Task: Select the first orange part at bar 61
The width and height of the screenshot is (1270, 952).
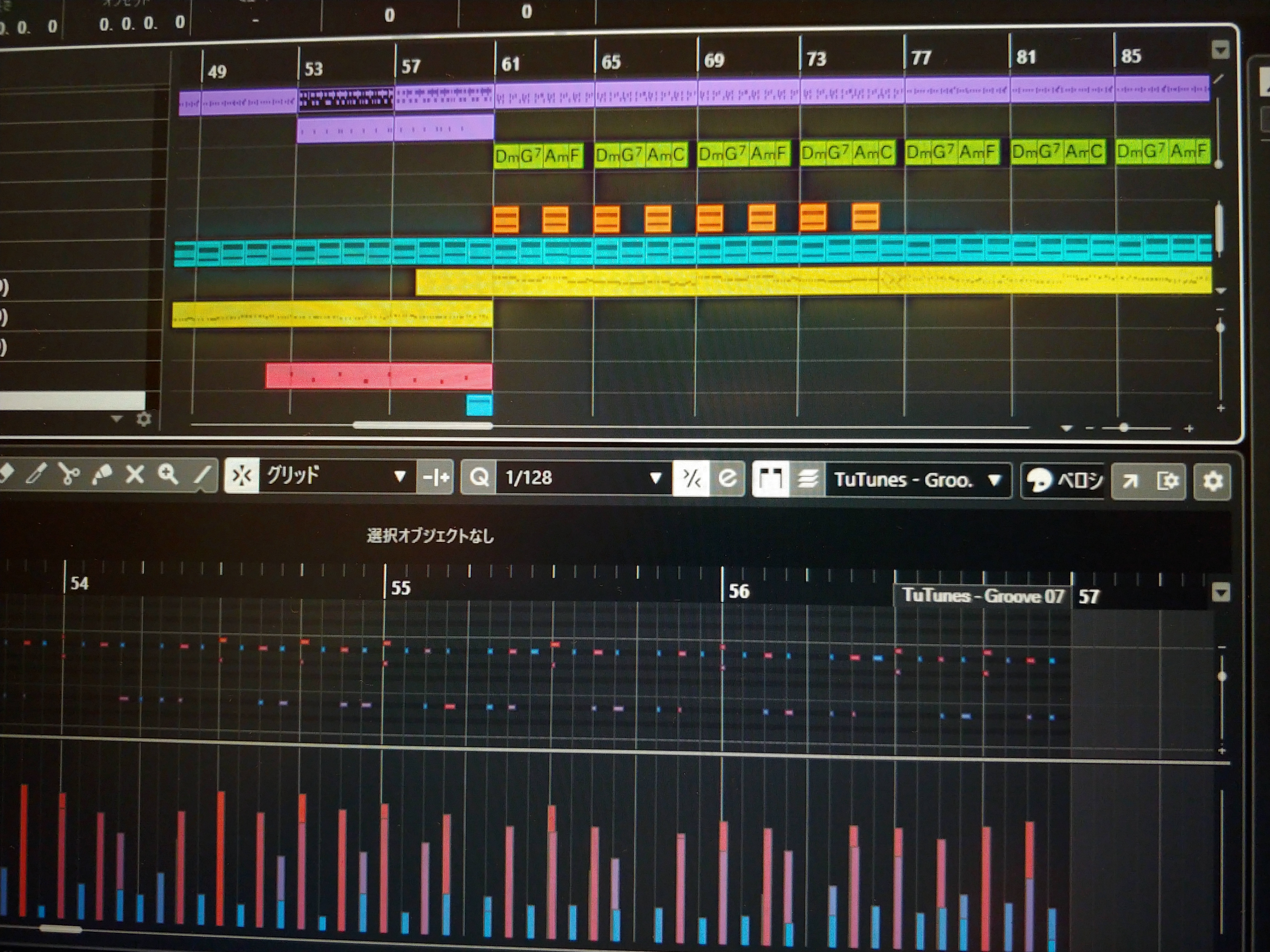Action: click(x=506, y=220)
